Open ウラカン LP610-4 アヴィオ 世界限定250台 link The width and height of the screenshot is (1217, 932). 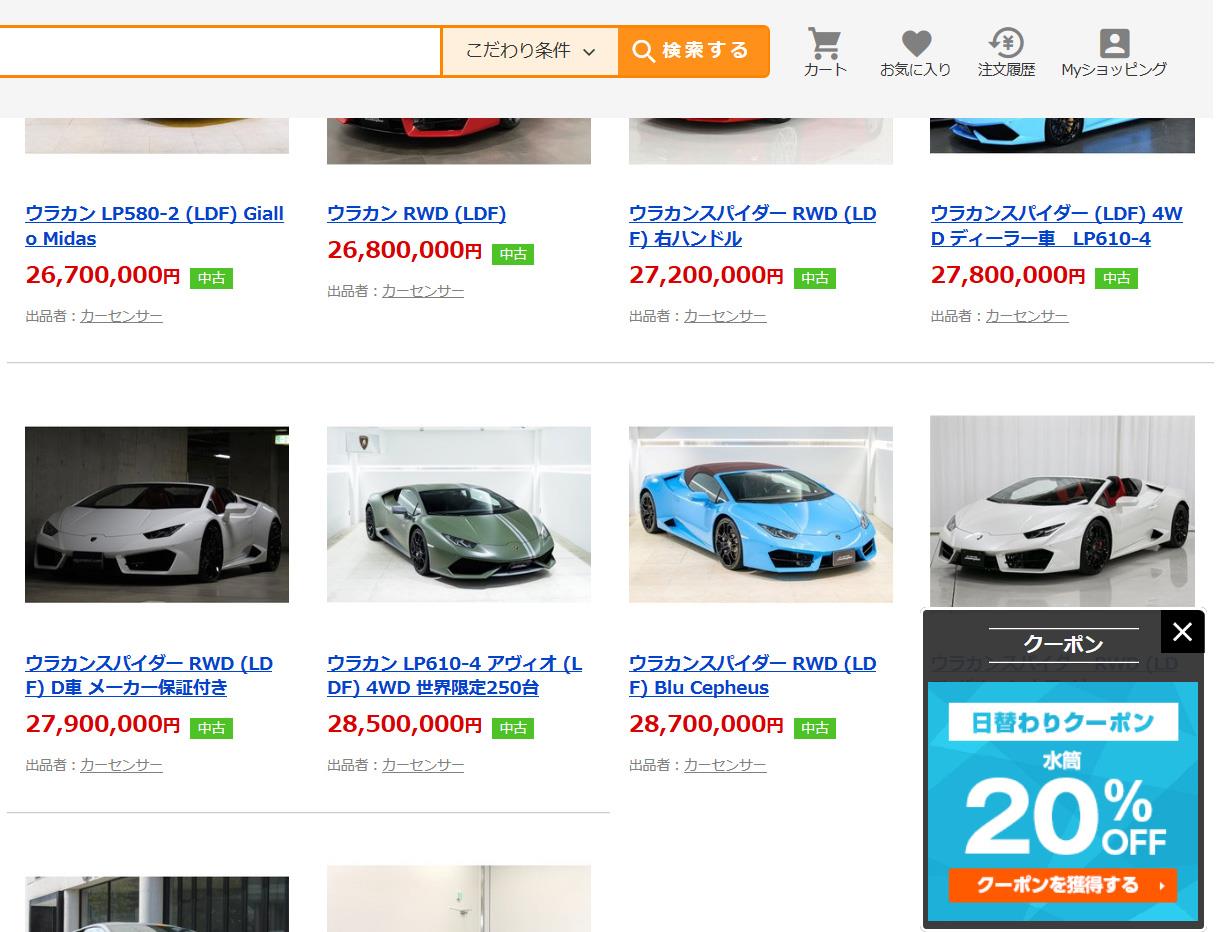click(454, 676)
